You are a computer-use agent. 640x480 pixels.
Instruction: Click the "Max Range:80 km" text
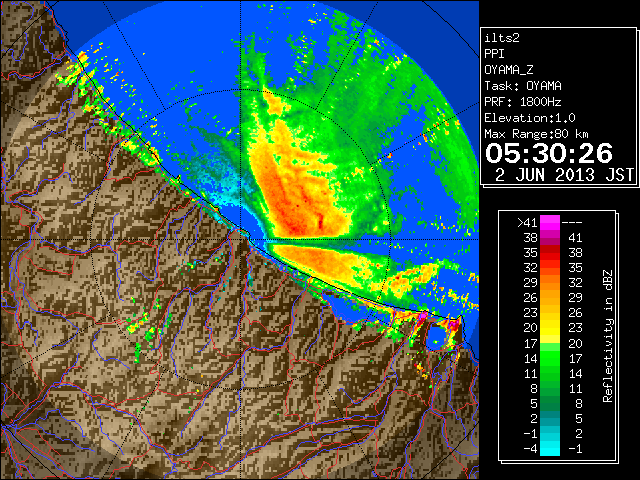(x=536, y=134)
